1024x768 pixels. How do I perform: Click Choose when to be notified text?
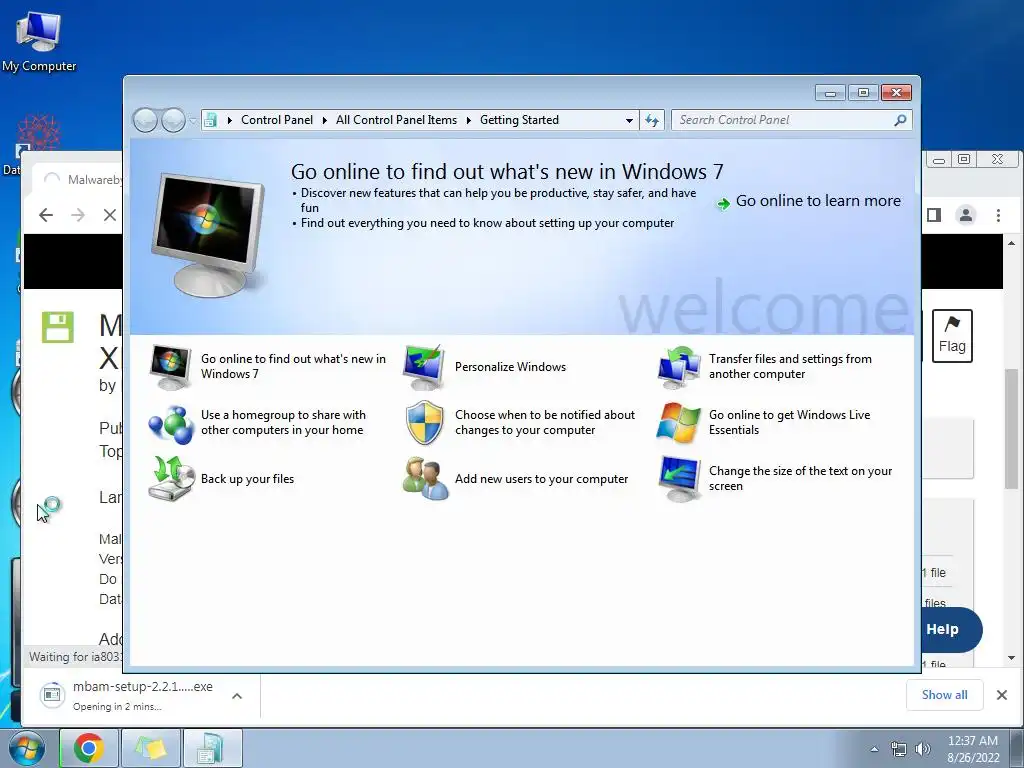tap(545, 423)
